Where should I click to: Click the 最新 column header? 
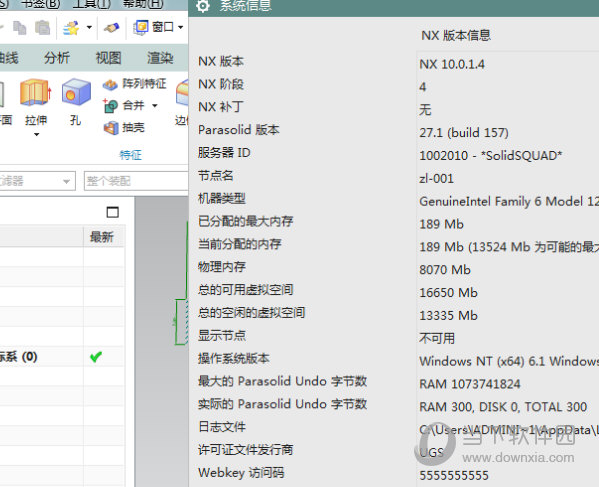[x=102, y=237]
